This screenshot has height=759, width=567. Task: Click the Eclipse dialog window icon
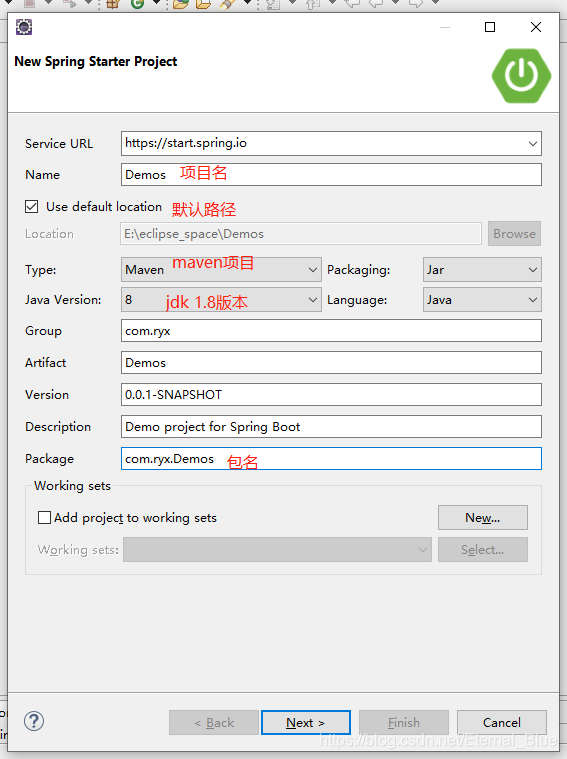coord(24,27)
